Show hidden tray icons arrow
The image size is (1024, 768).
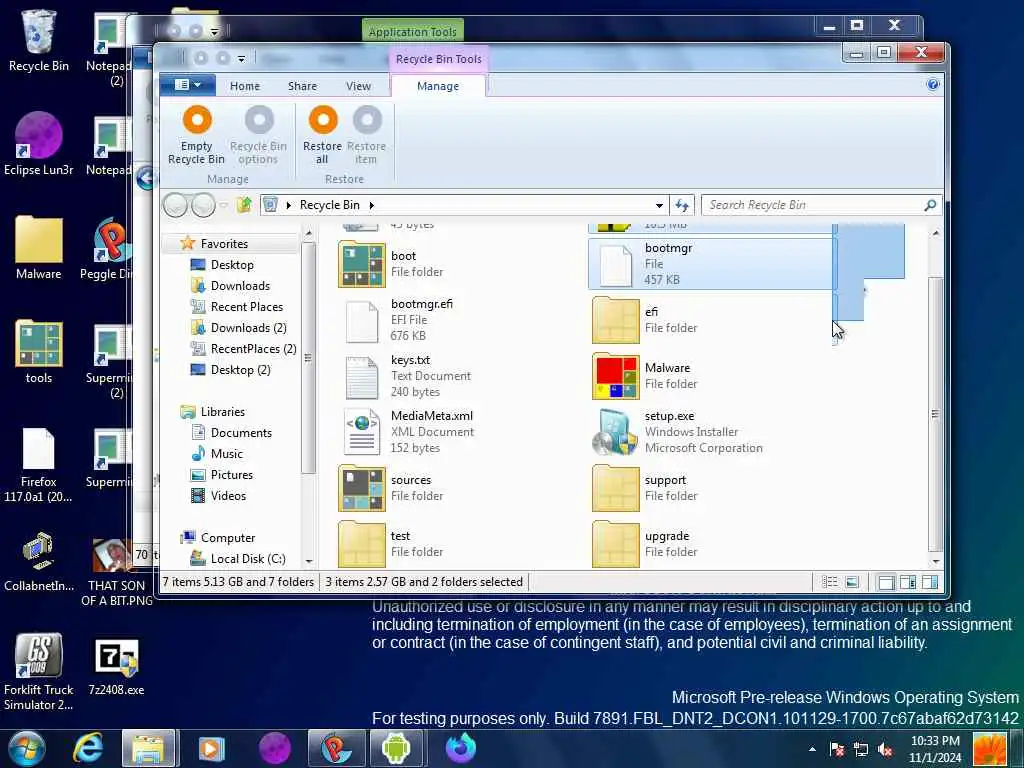[x=812, y=749]
